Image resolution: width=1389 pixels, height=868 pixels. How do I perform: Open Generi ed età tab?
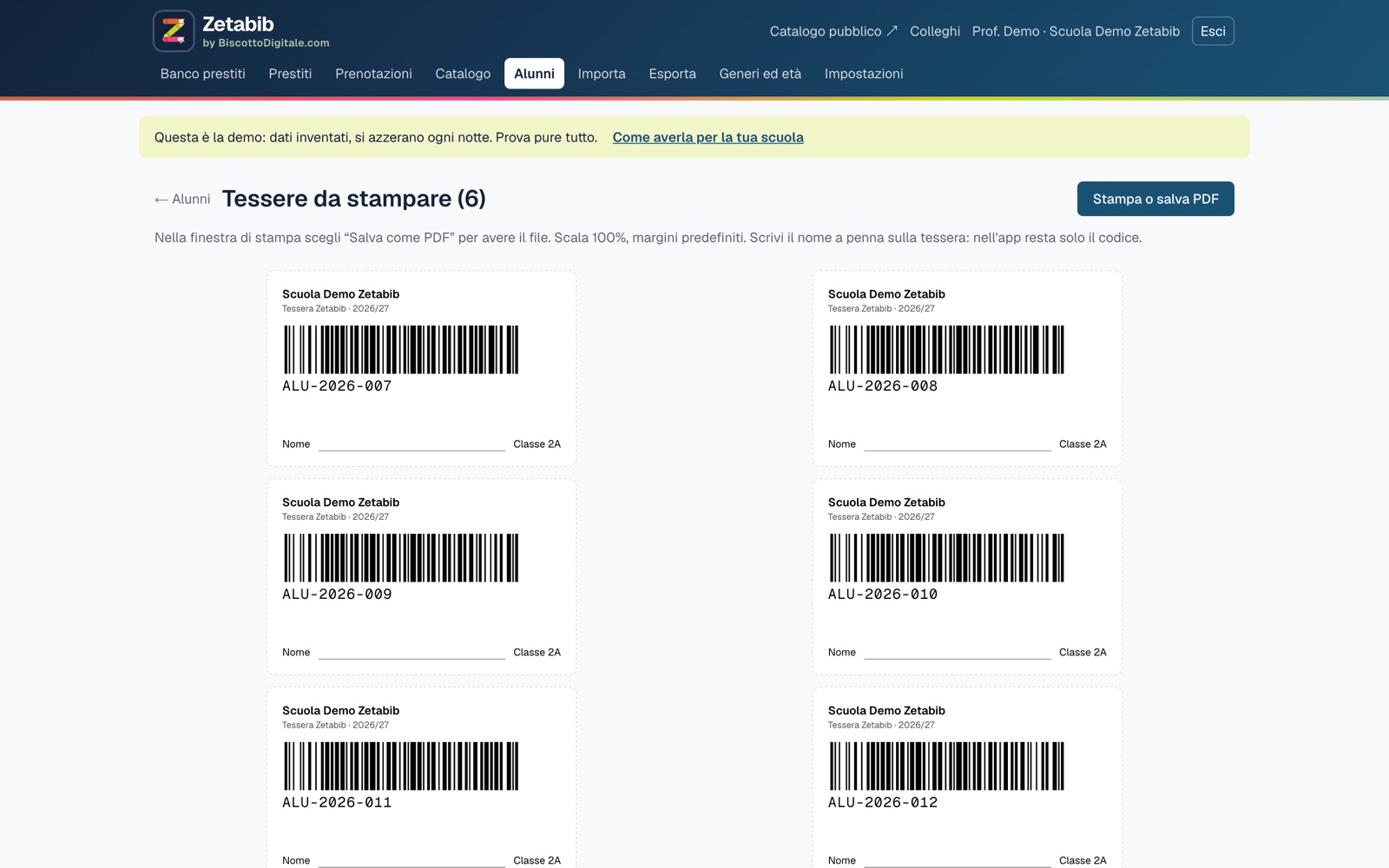click(760, 74)
